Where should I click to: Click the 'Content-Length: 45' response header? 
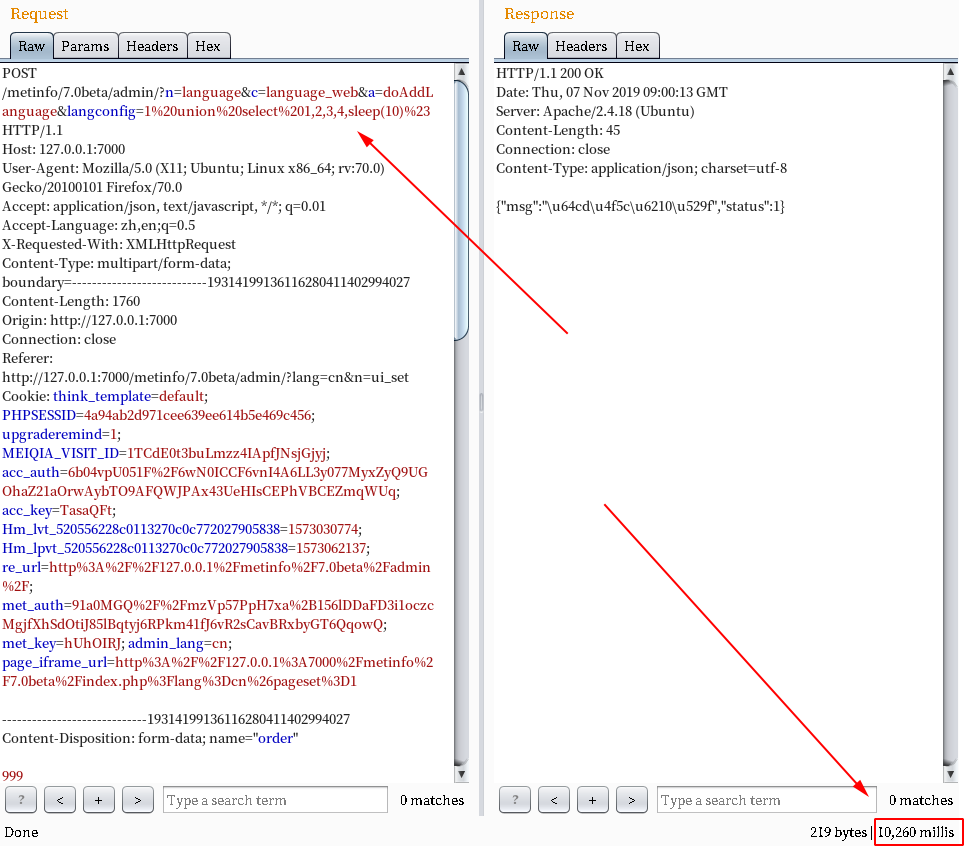click(558, 131)
